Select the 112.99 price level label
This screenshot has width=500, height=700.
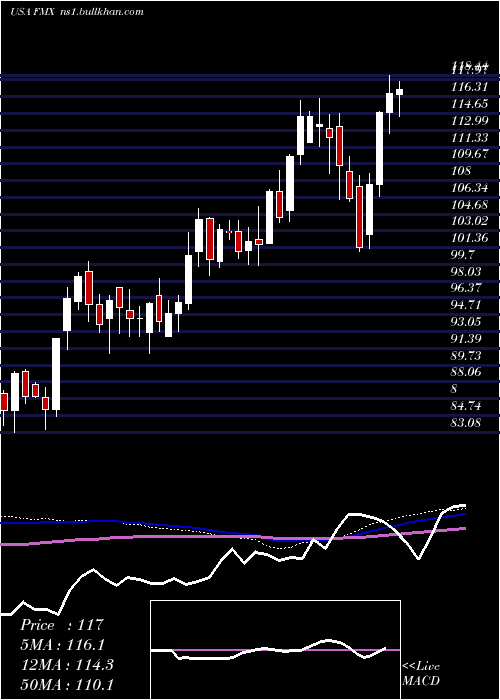point(470,121)
